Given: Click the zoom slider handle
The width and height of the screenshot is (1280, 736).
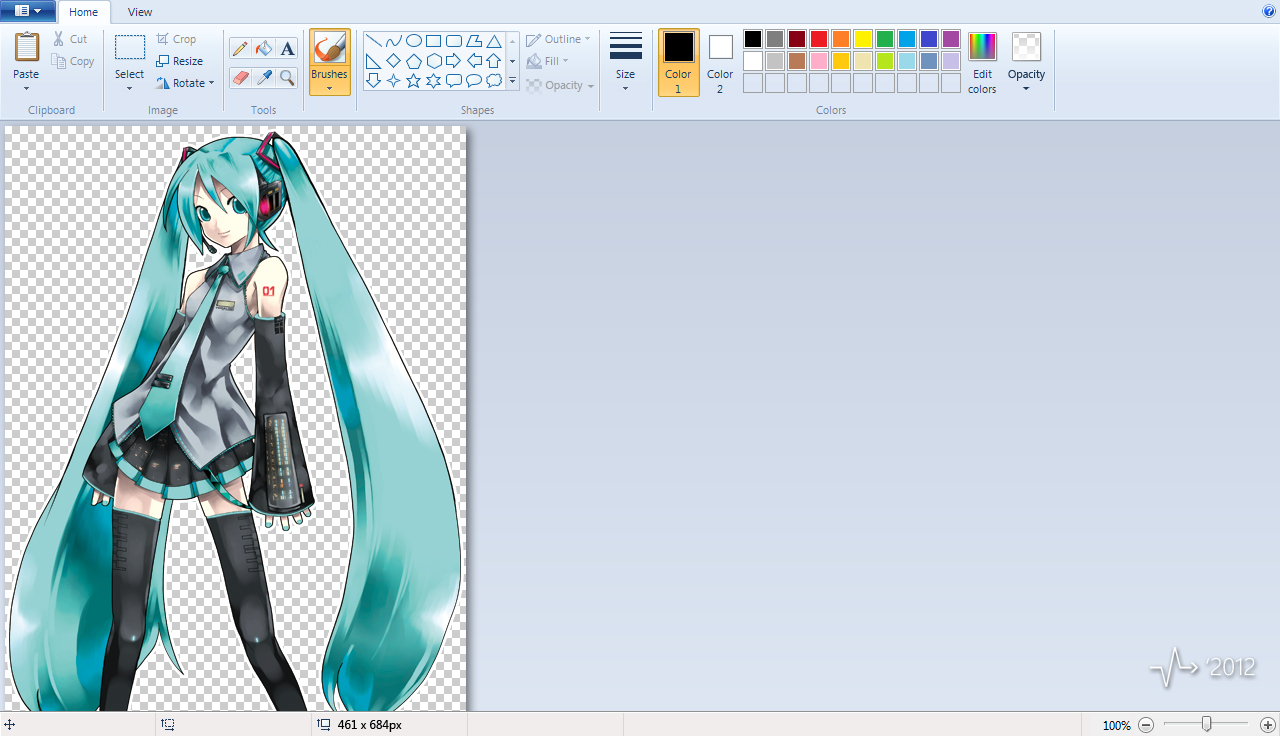Looking at the screenshot, I should (1207, 724).
